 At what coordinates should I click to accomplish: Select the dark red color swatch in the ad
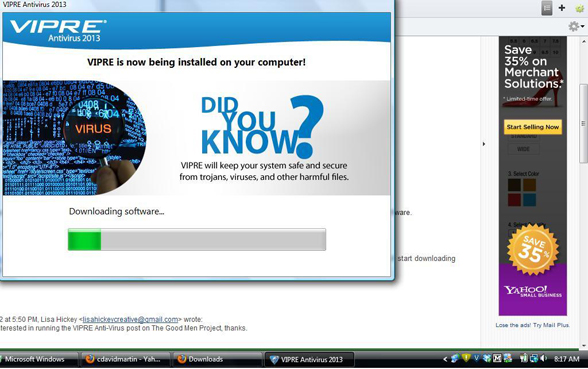click(514, 200)
